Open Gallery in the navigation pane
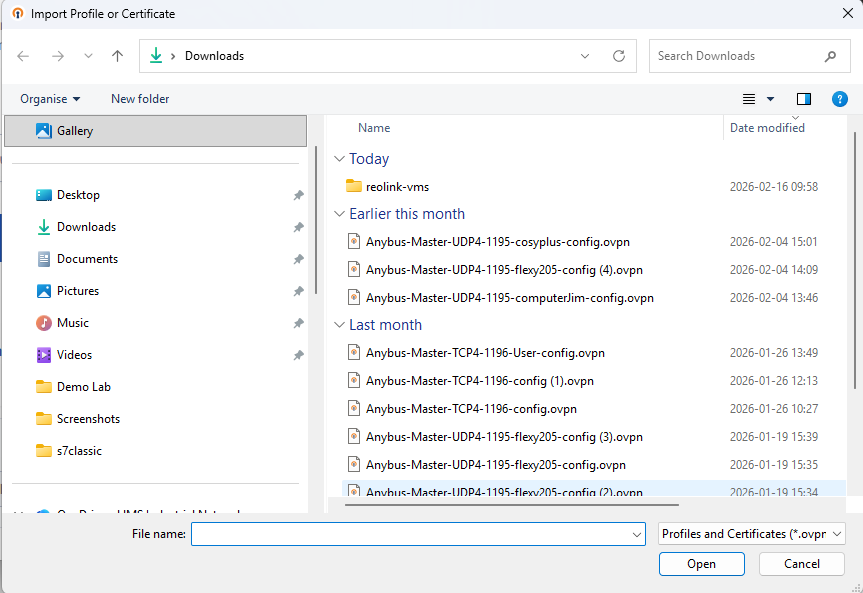 click(74, 131)
